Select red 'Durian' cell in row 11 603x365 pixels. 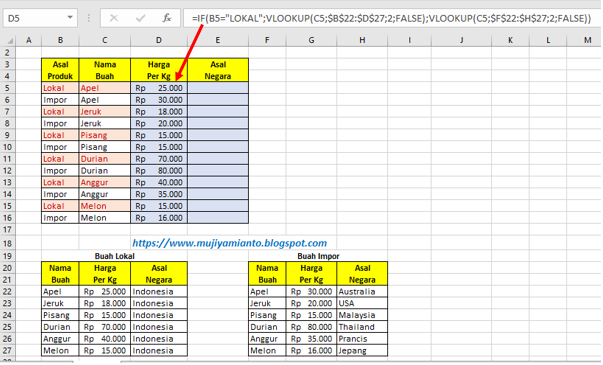[x=105, y=159]
